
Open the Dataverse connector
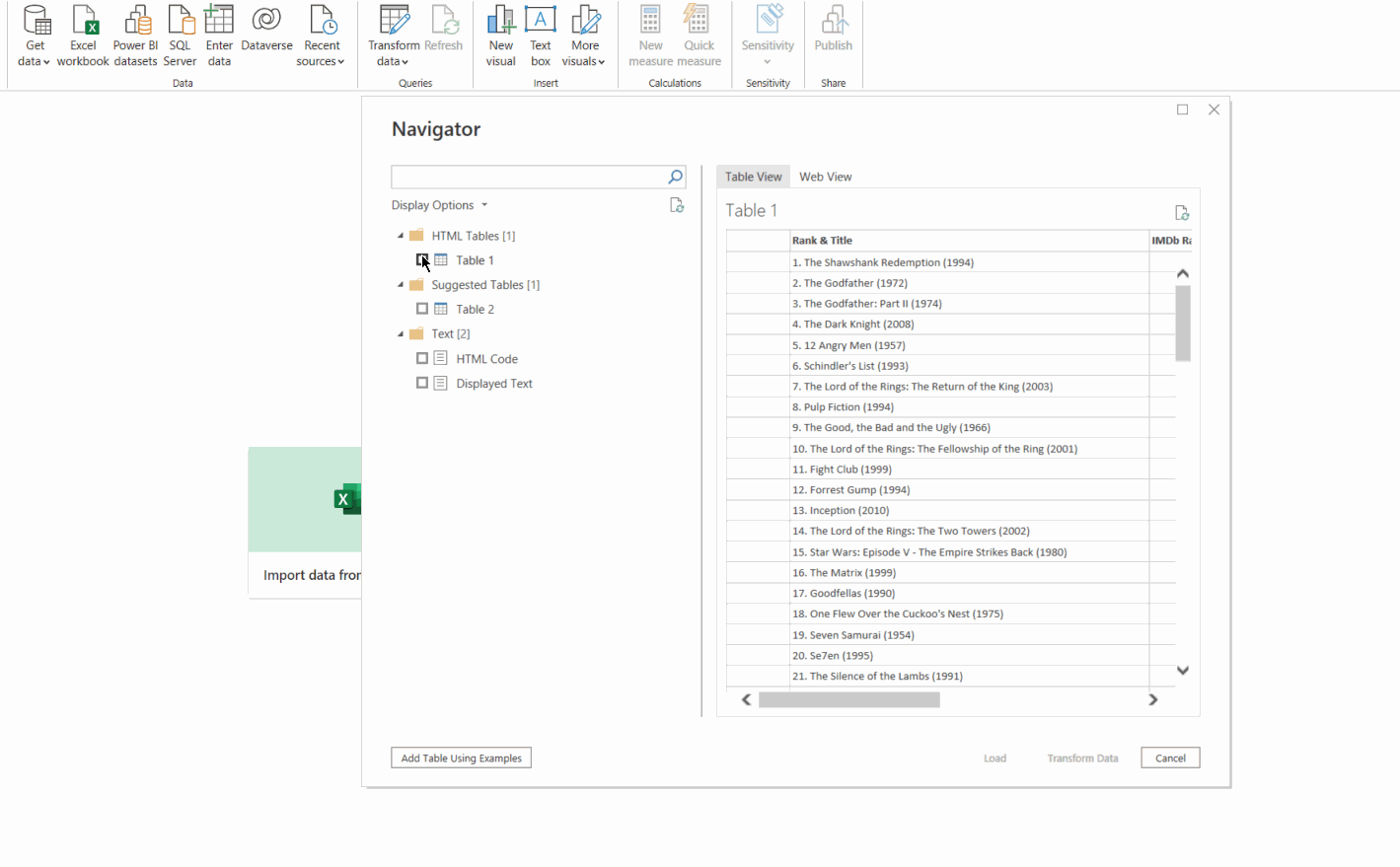pos(266,30)
